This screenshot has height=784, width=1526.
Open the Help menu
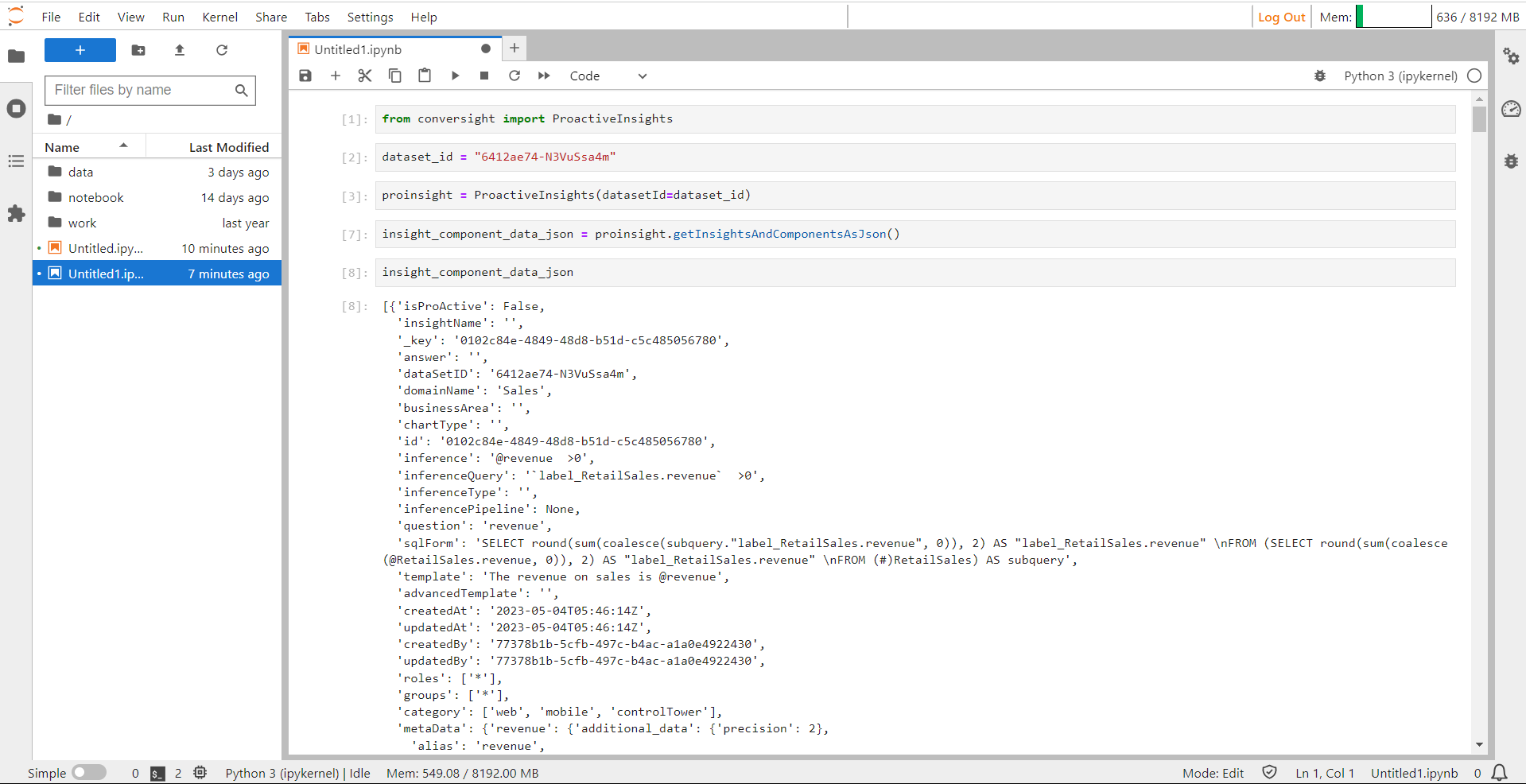point(424,17)
